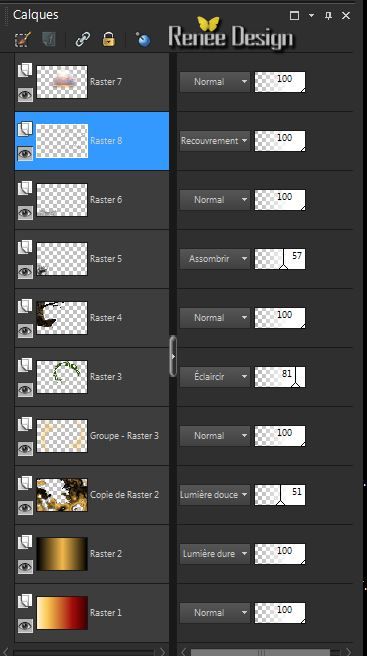The height and width of the screenshot is (656, 367).
Task: Toggle the lock transparency padlock icon
Action: point(109,39)
